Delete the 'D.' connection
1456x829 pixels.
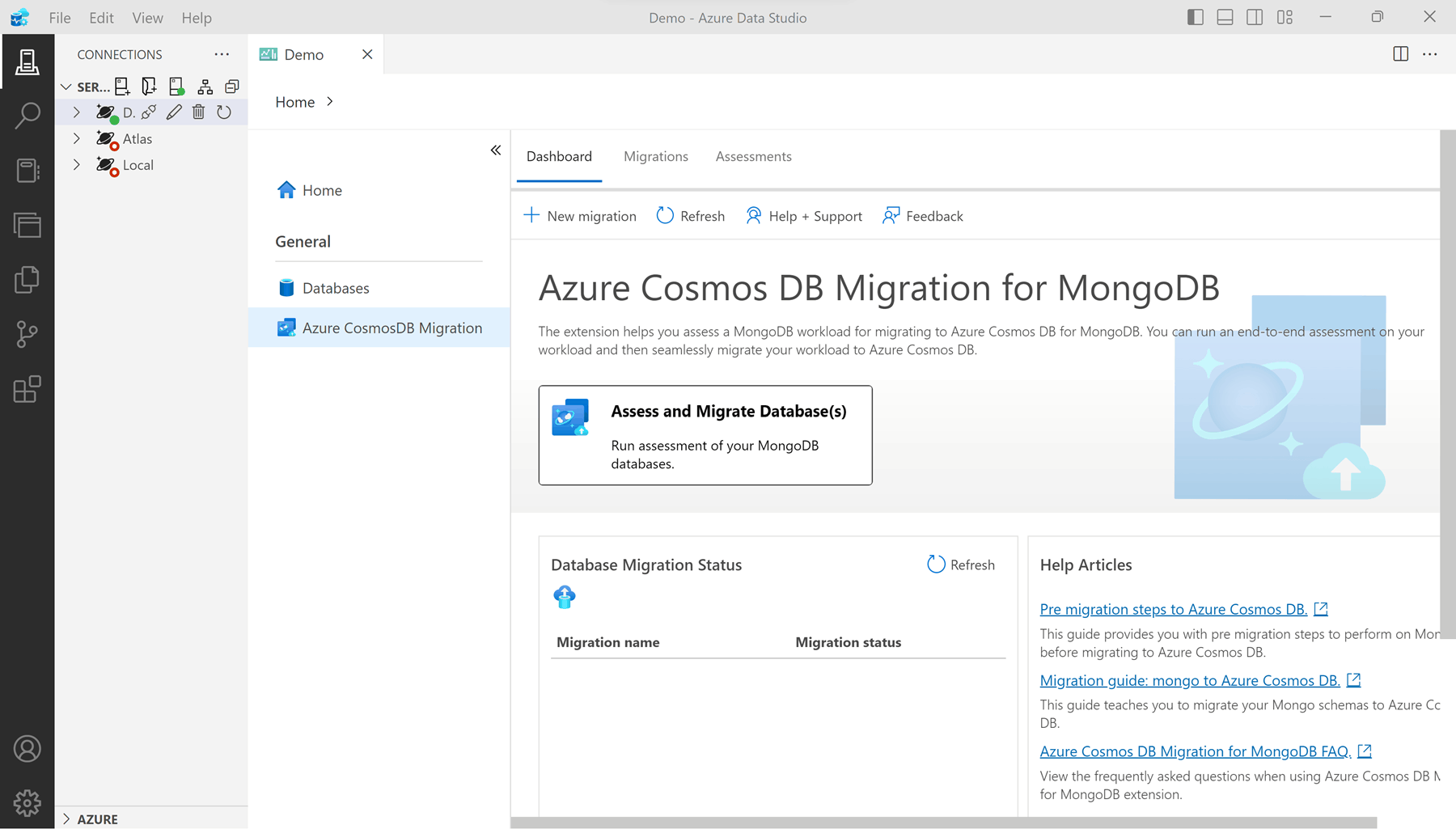(199, 112)
